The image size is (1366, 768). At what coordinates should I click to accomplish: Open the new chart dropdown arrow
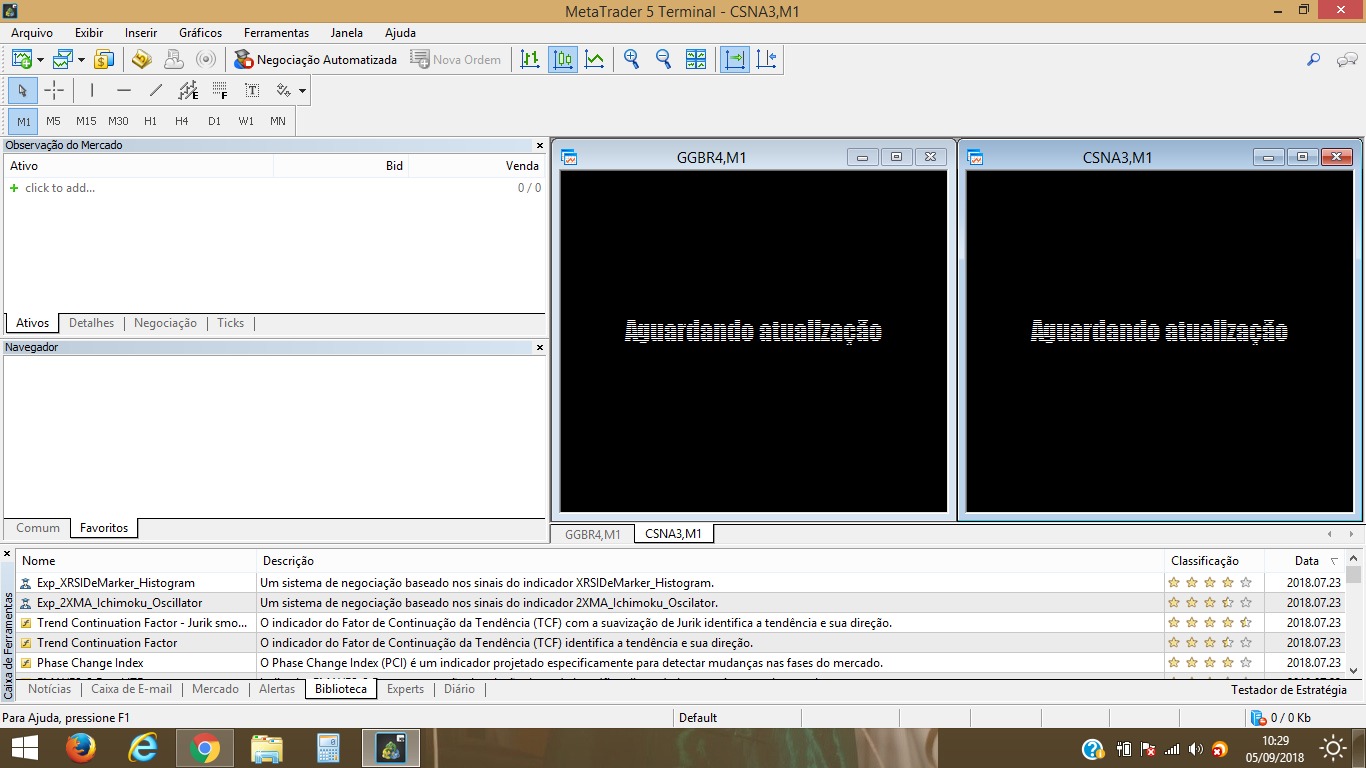point(38,59)
